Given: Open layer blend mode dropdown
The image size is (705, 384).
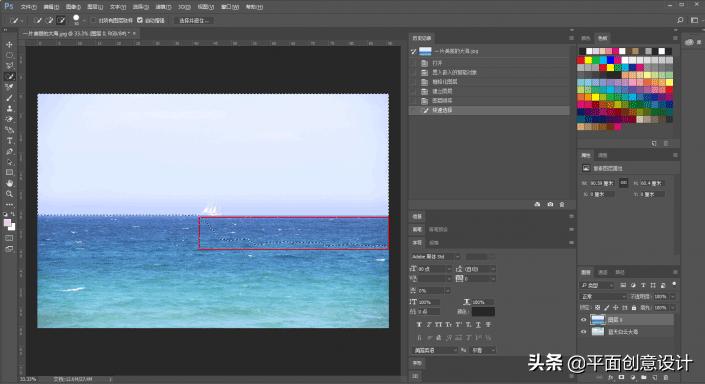Looking at the screenshot, I should pyautogui.click(x=602, y=297).
